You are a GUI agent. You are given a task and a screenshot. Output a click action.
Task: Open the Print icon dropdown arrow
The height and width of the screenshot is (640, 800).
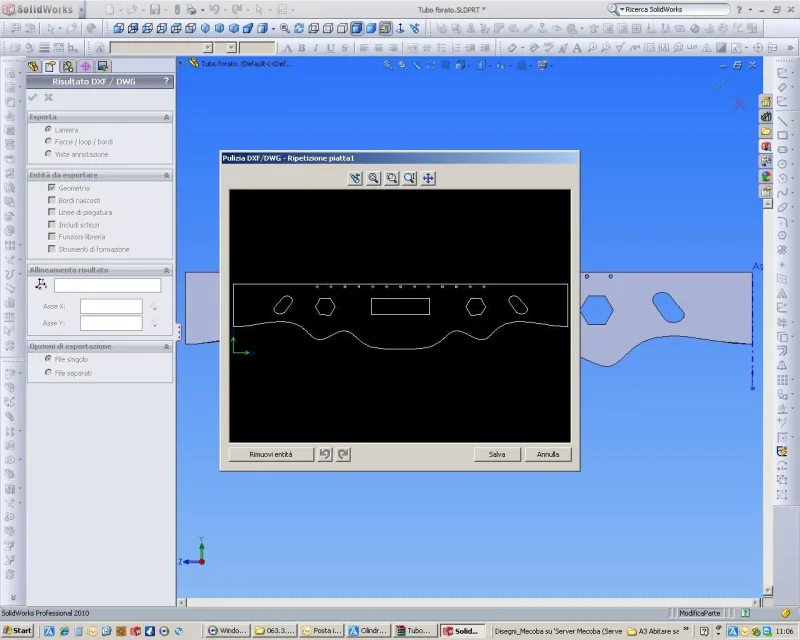[x=202, y=10]
